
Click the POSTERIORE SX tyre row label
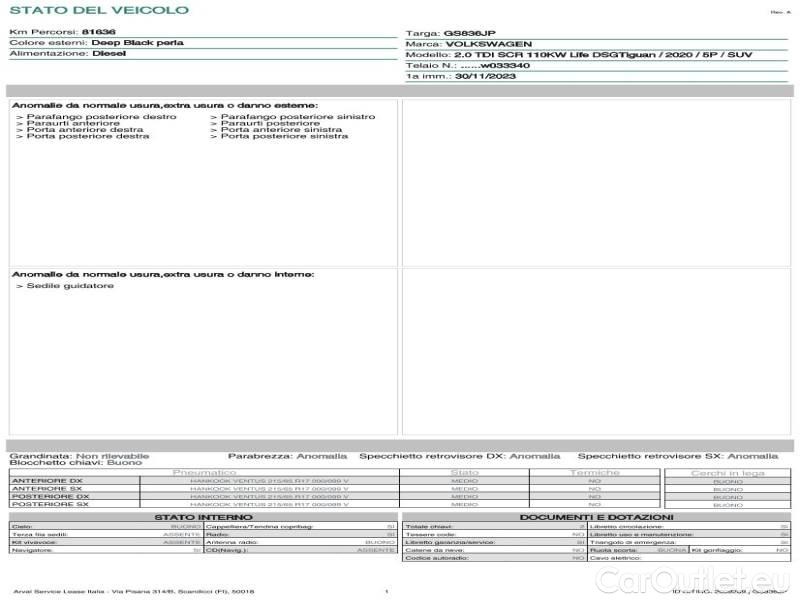tap(52, 505)
